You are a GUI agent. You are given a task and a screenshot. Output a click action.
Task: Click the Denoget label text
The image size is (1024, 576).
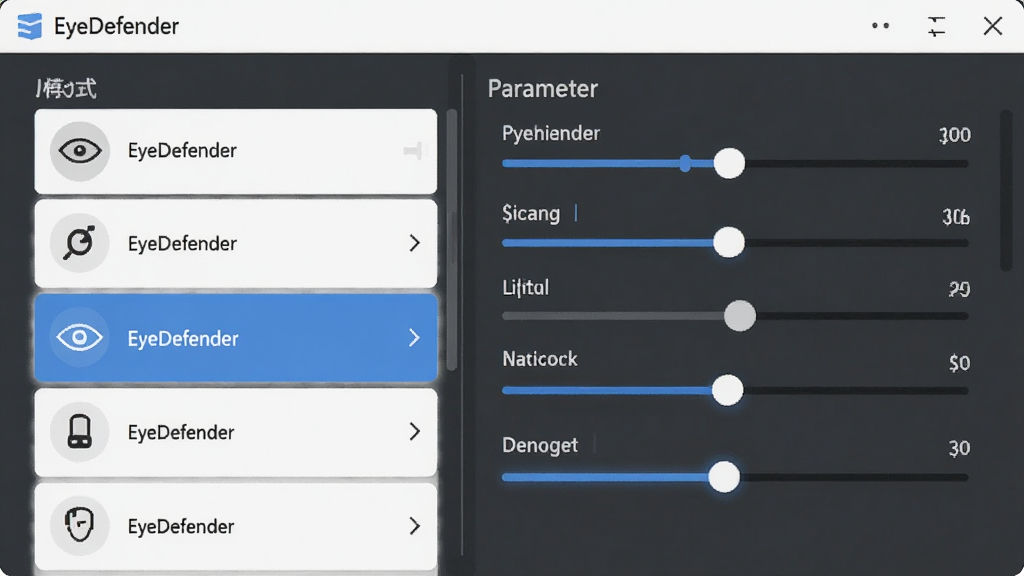point(540,445)
